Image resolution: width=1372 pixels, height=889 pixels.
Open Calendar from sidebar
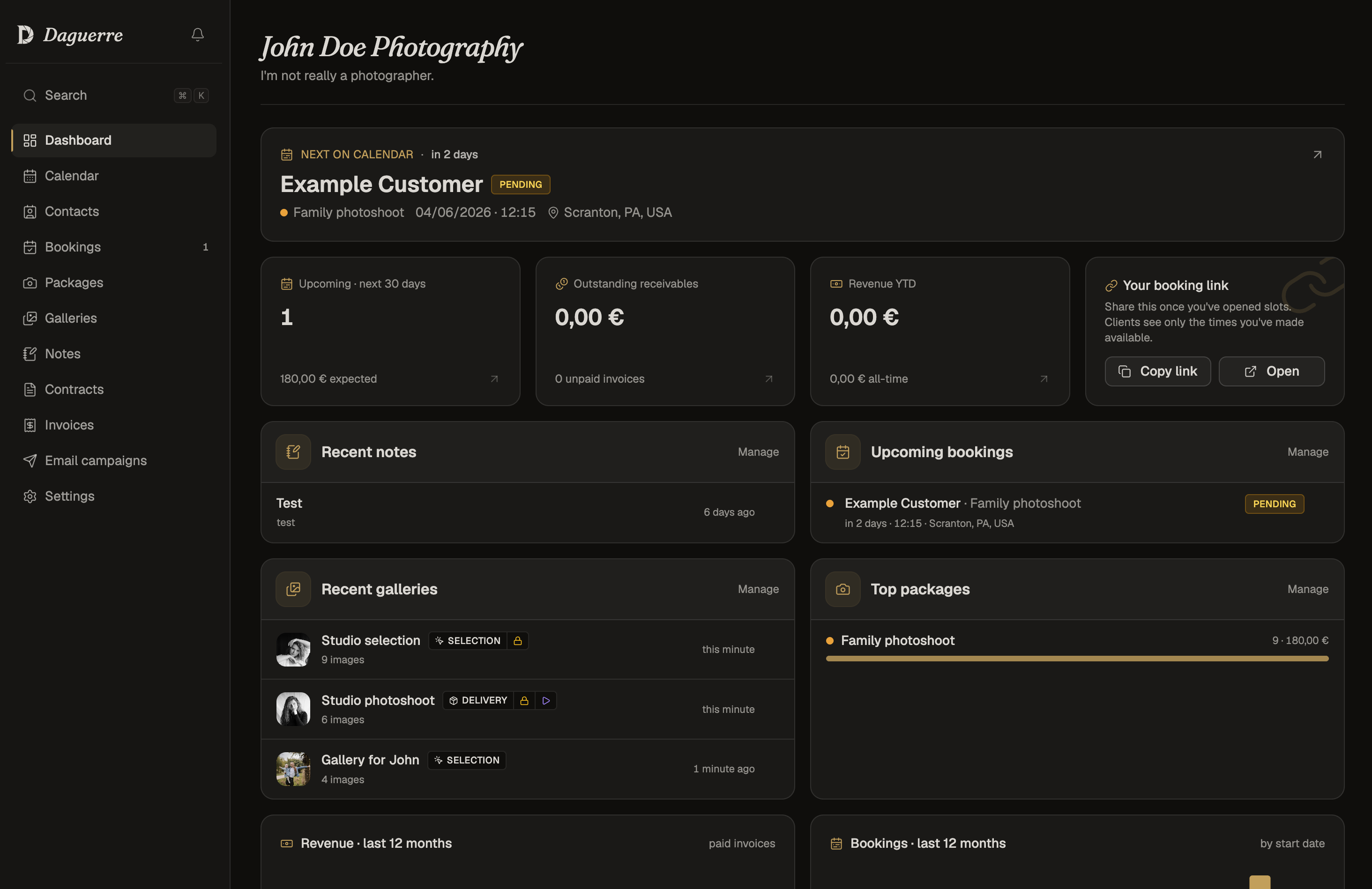click(x=114, y=176)
